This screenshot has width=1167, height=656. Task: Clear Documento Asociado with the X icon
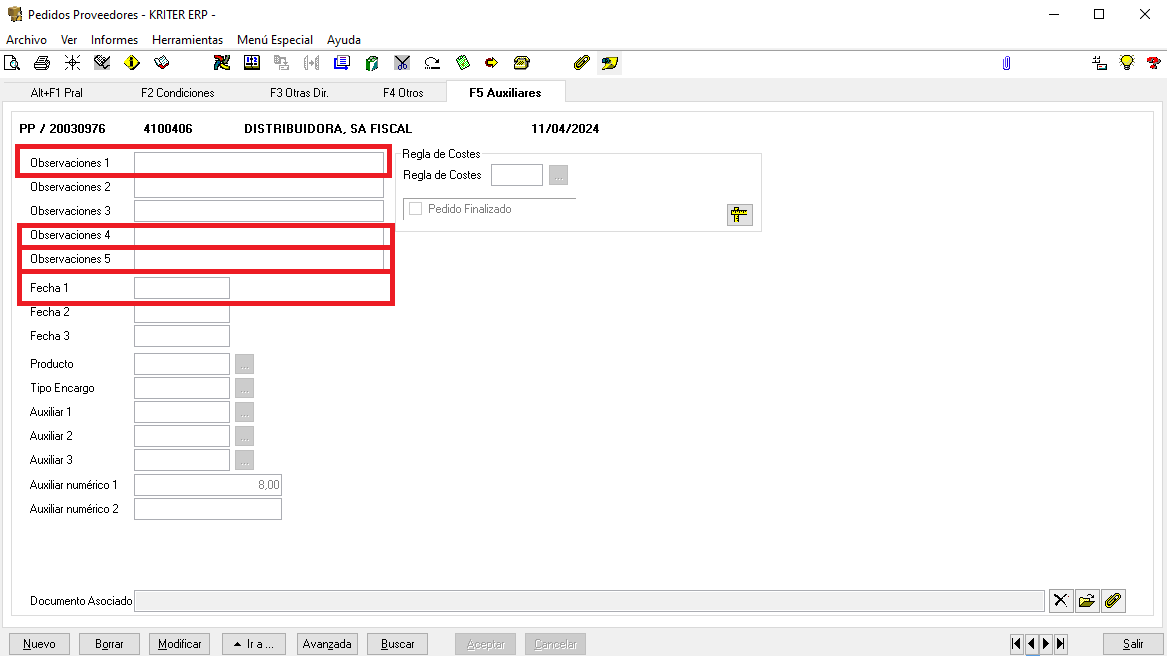click(1061, 601)
